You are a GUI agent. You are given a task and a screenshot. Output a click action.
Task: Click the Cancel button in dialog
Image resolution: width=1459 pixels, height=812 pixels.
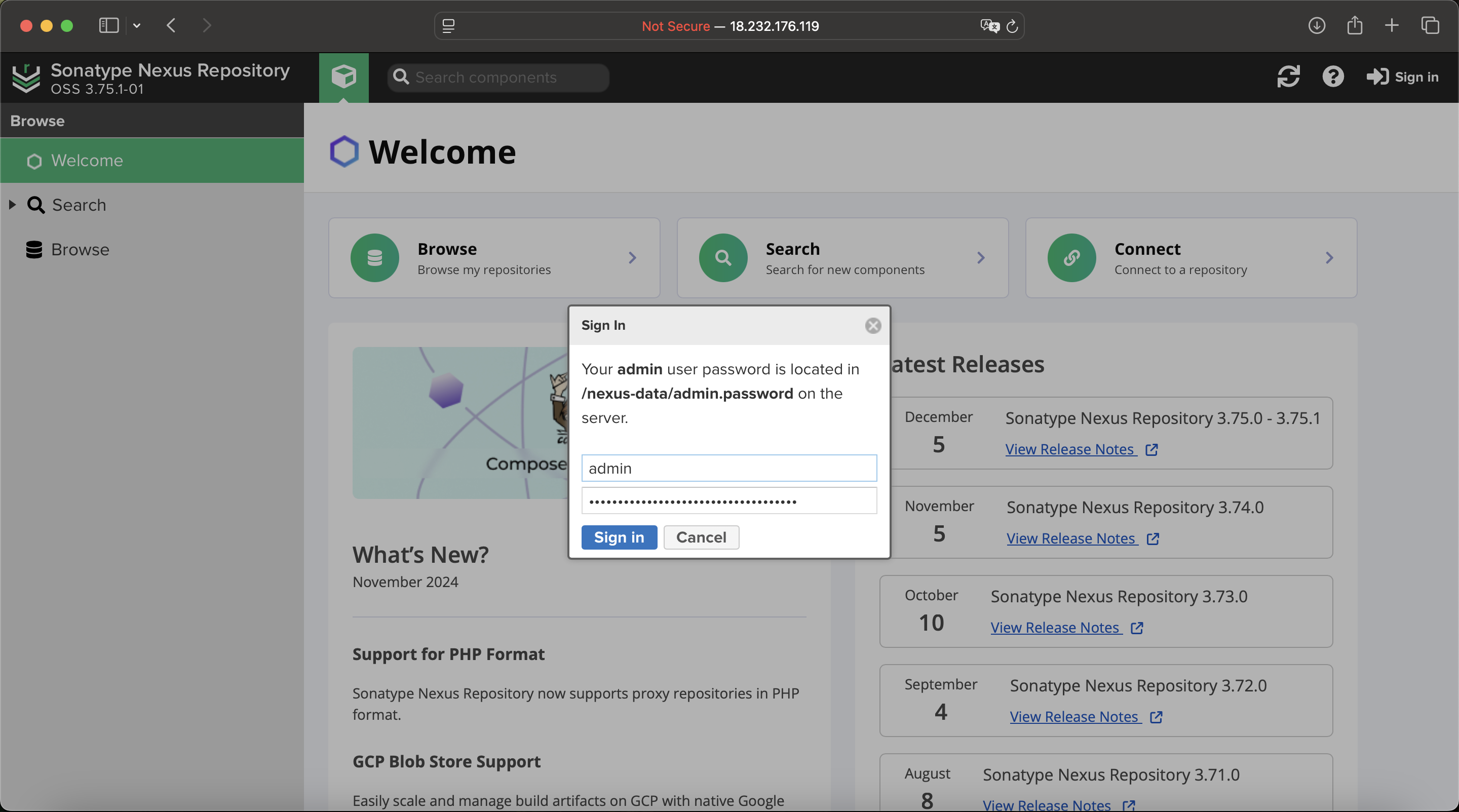701,537
